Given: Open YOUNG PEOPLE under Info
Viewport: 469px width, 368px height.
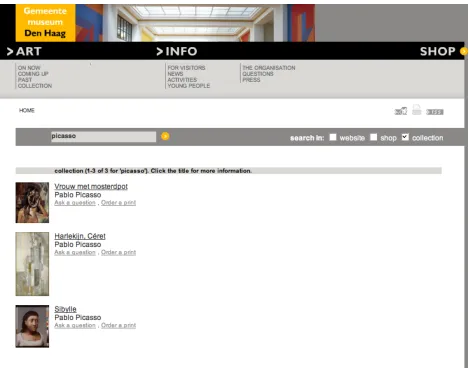Looking at the screenshot, I should click(x=189, y=86).
